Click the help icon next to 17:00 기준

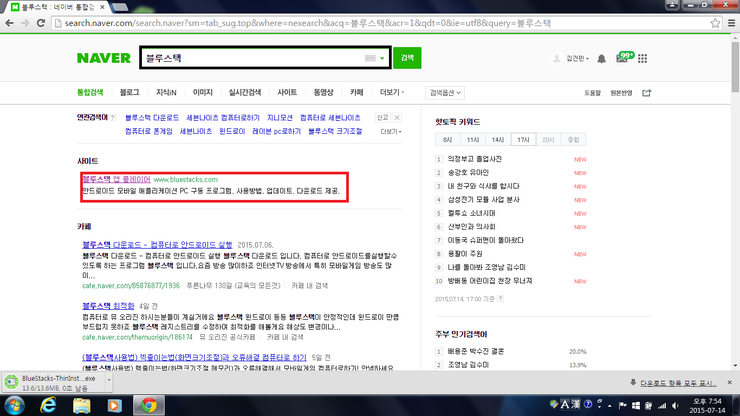tap(500, 299)
